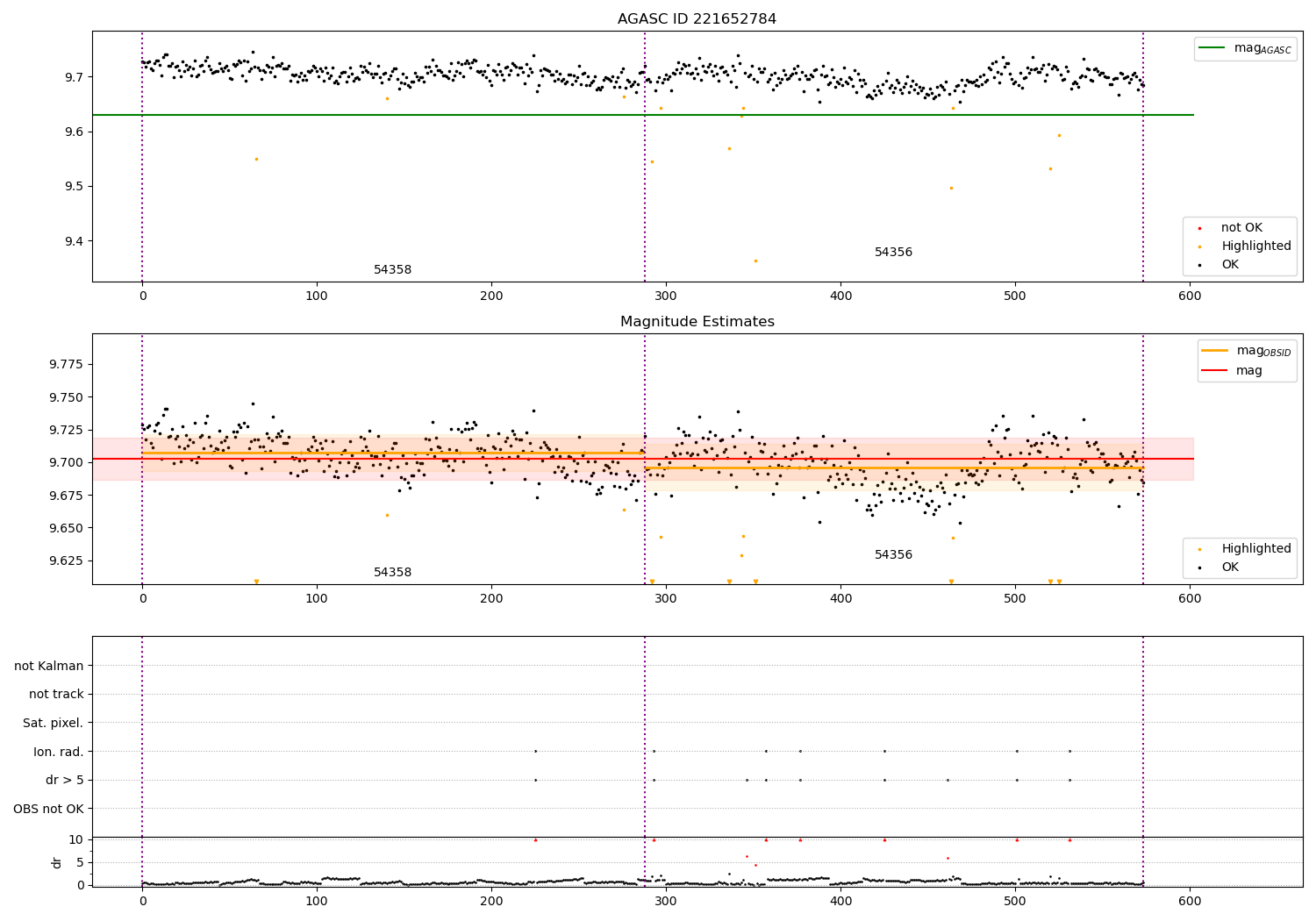Click the '54358' label in top plot
1316x921 pixels.
click(392, 270)
